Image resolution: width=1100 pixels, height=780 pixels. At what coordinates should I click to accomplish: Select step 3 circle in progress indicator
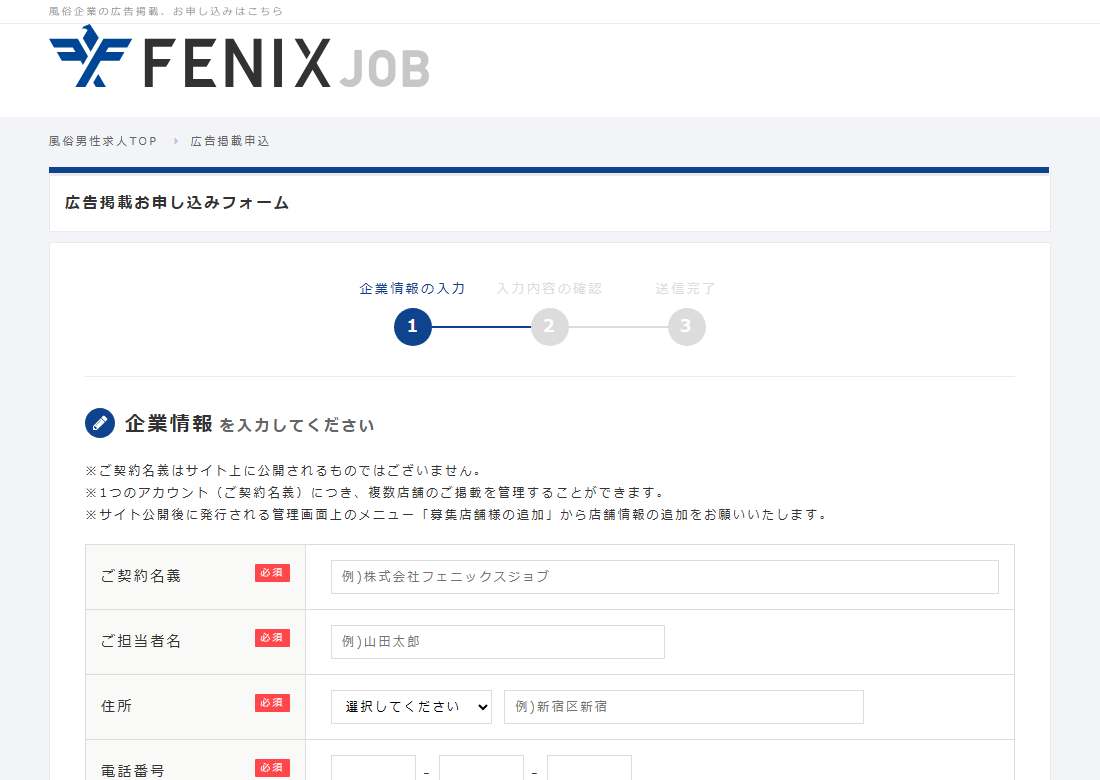tap(686, 326)
